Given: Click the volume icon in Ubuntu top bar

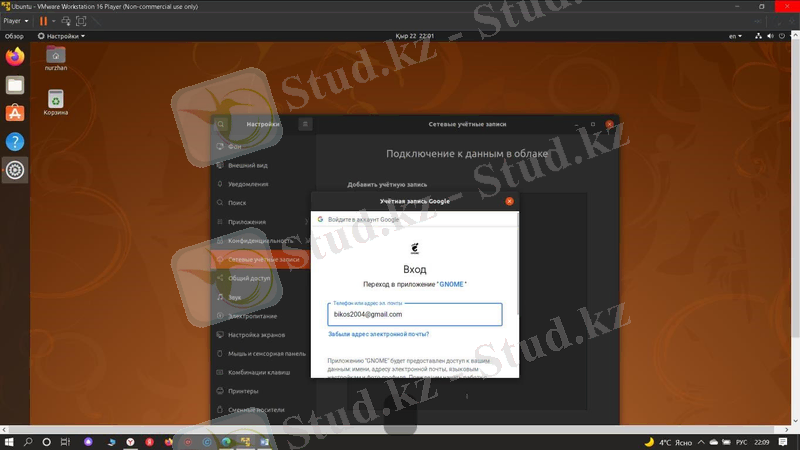Looking at the screenshot, I should [770, 36].
